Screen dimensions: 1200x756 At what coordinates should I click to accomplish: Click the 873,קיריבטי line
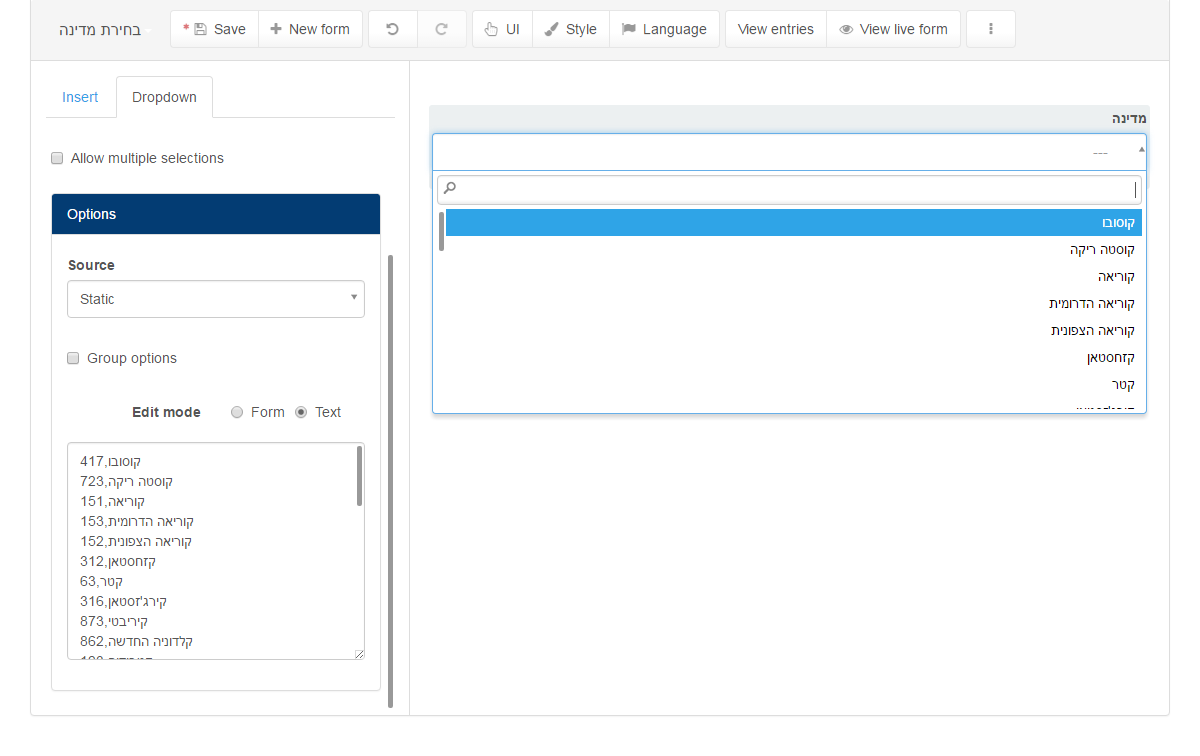114,621
